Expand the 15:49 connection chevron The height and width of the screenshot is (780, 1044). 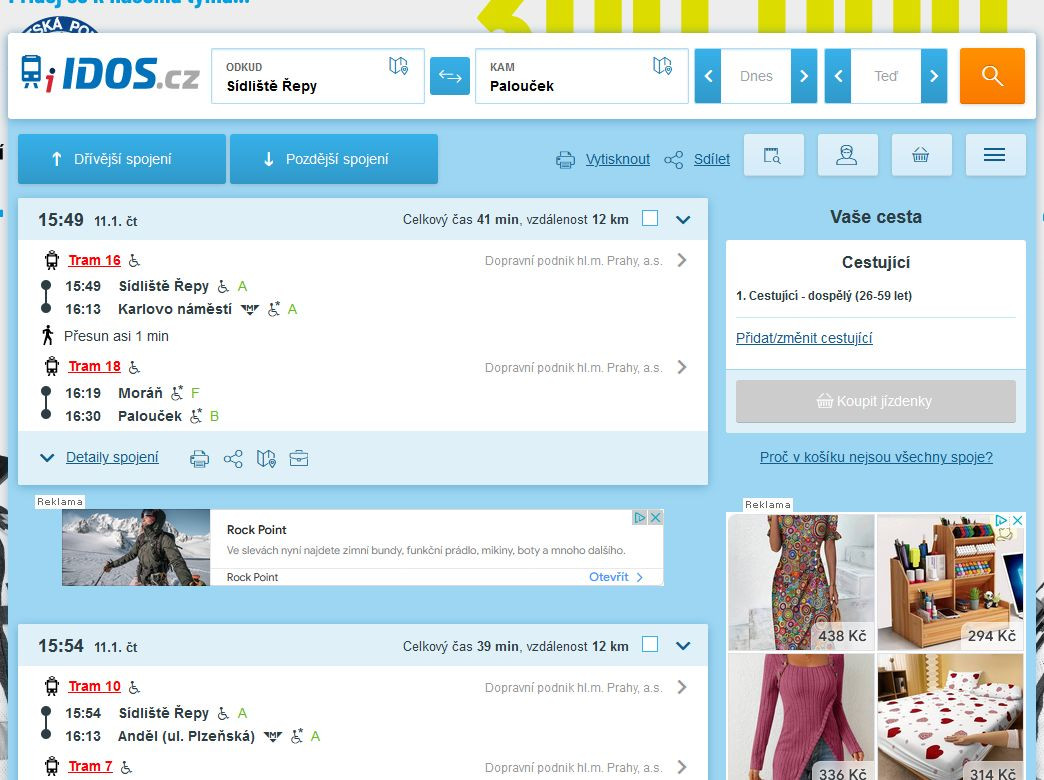(x=683, y=219)
